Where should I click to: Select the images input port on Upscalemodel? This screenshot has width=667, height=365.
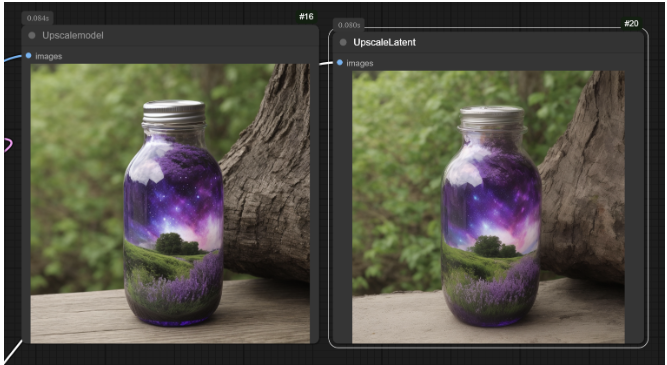click(x=29, y=56)
